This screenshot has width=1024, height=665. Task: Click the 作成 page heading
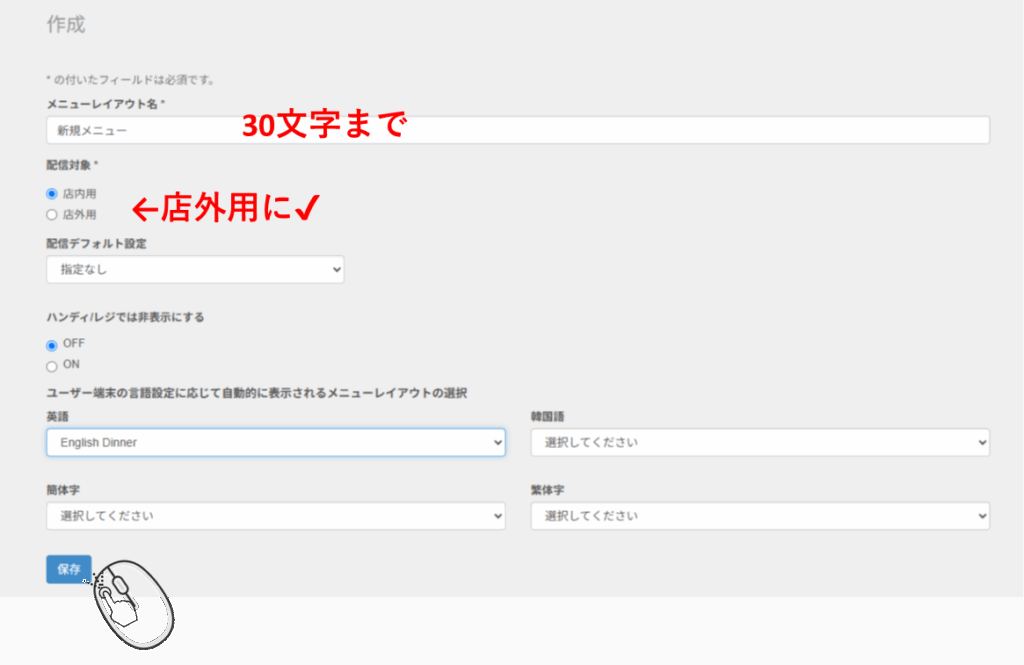point(66,25)
